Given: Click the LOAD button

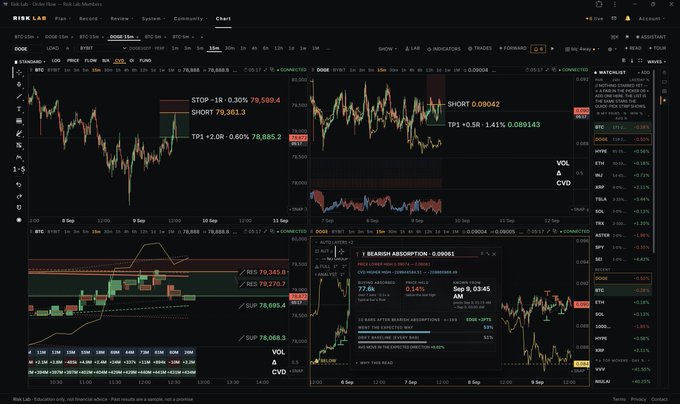Looking at the screenshot, I should pyautogui.click(x=52, y=48).
